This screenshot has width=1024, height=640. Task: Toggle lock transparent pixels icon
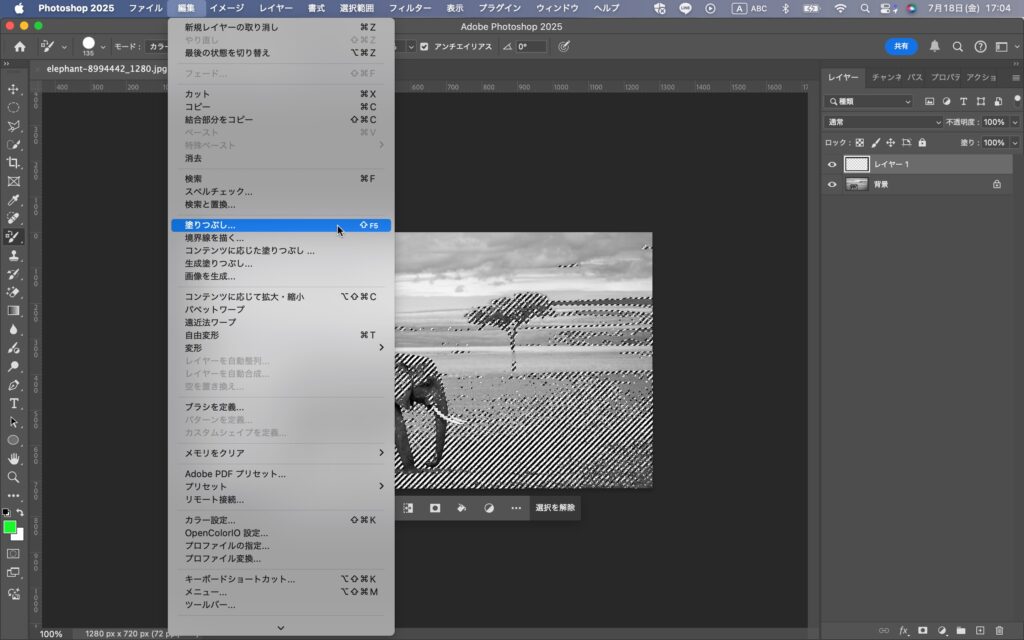pos(859,142)
